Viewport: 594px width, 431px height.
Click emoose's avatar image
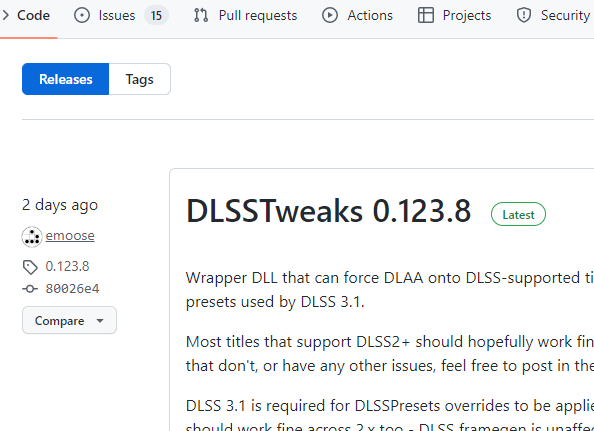[32, 237]
